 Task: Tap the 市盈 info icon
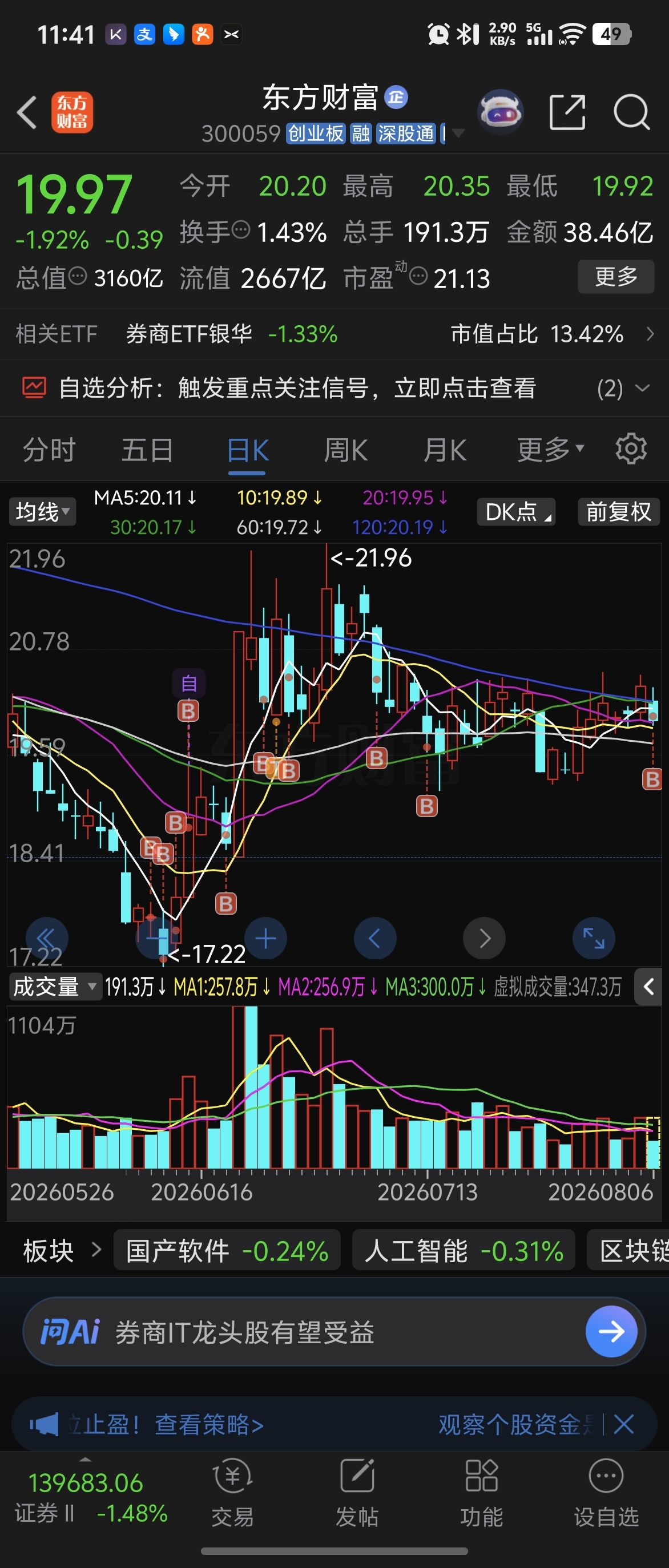click(x=418, y=277)
